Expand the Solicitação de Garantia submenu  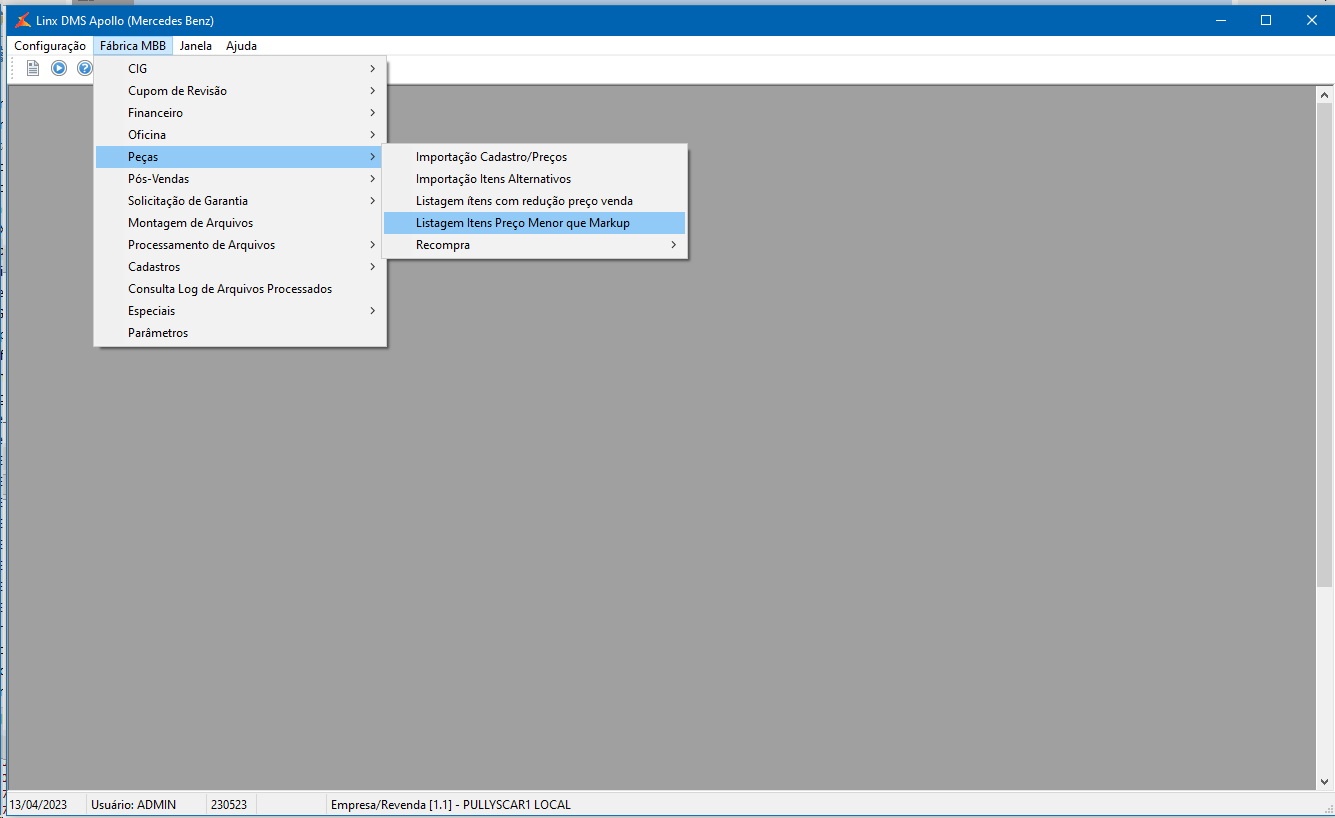point(240,201)
